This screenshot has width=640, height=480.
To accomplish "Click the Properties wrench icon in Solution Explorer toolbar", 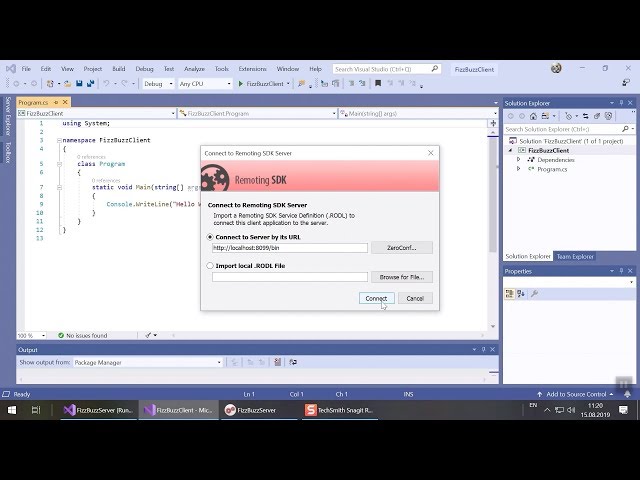I will pyautogui.click(x=597, y=116).
